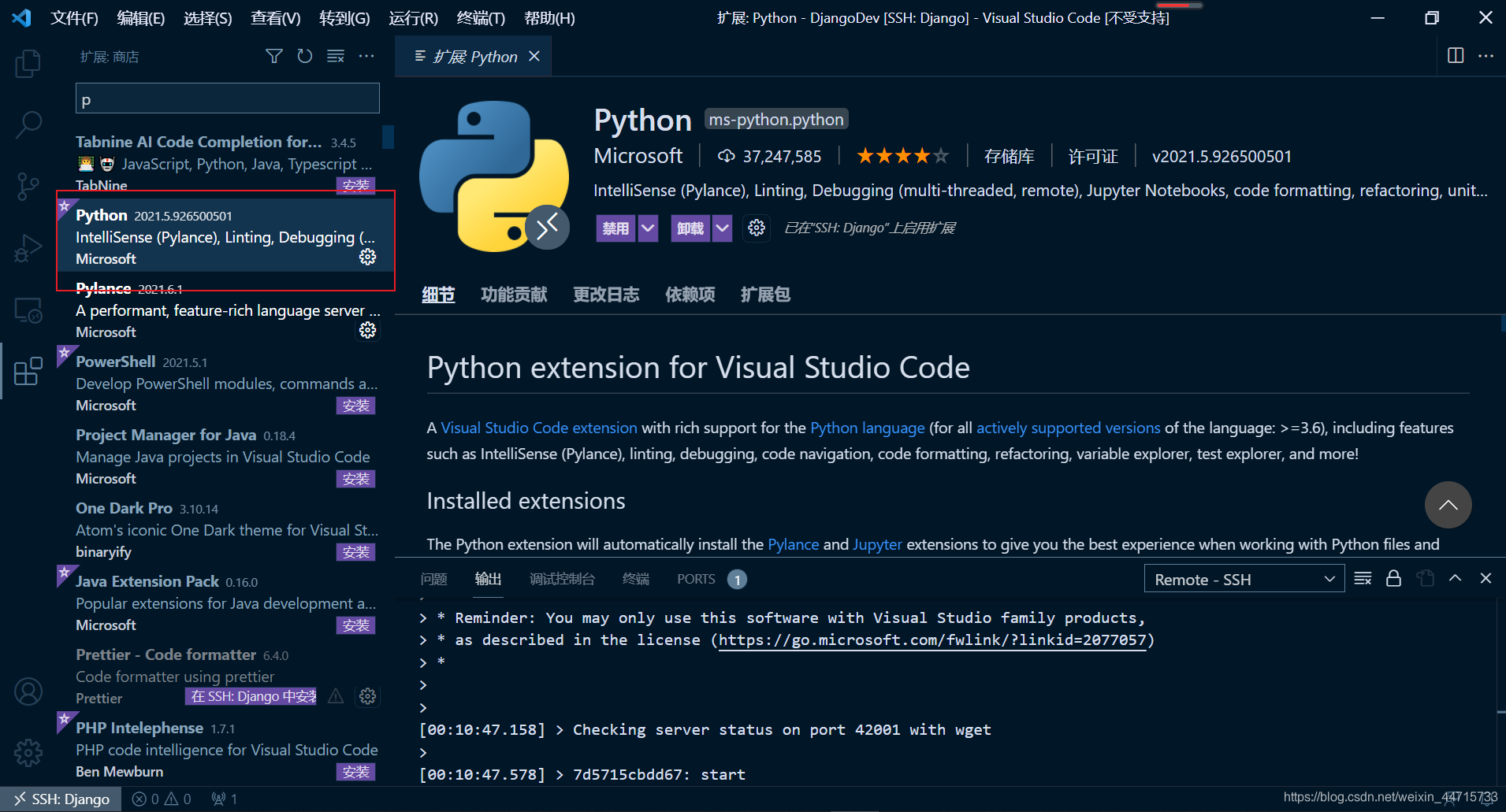Open forwarded ports status item
The height and width of the screenshot is (812, 1506).
225,799
